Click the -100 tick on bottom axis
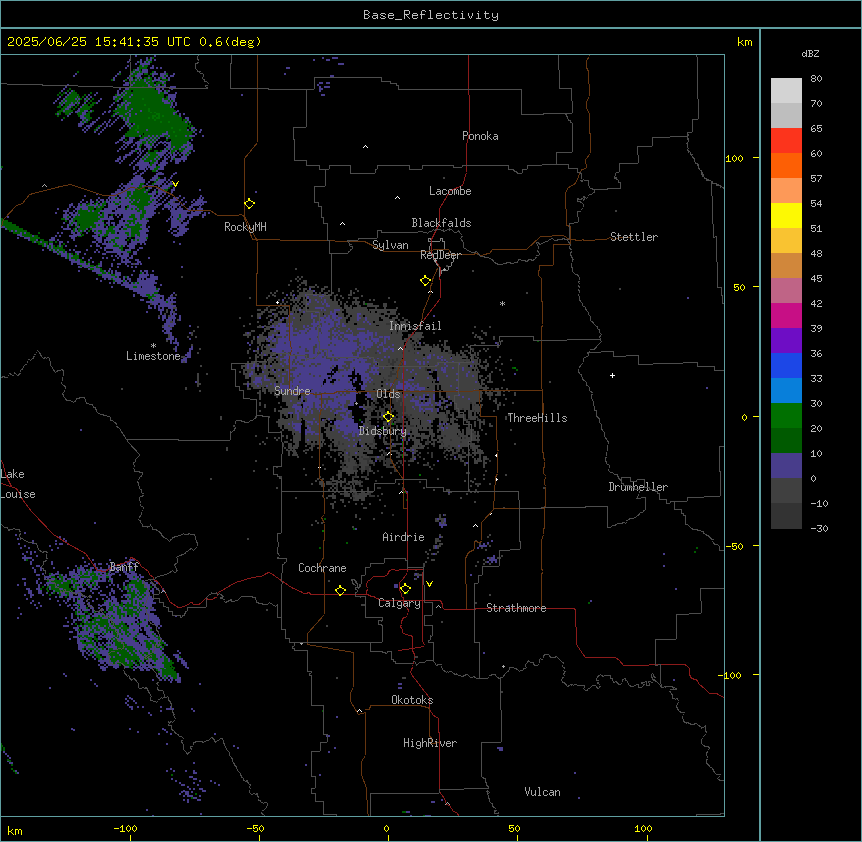The width and height of the screenshot is (862, 842). pos(125,828)
